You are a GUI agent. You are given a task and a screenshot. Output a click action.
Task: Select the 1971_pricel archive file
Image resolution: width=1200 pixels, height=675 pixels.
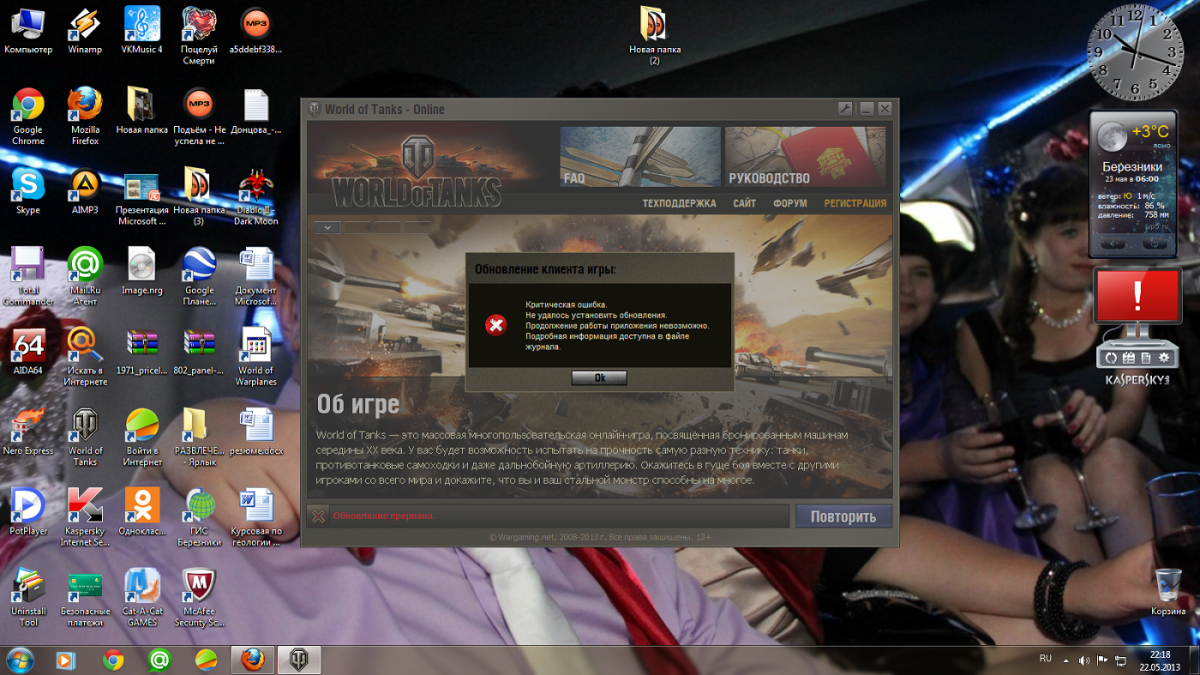(x=142, y=351)
